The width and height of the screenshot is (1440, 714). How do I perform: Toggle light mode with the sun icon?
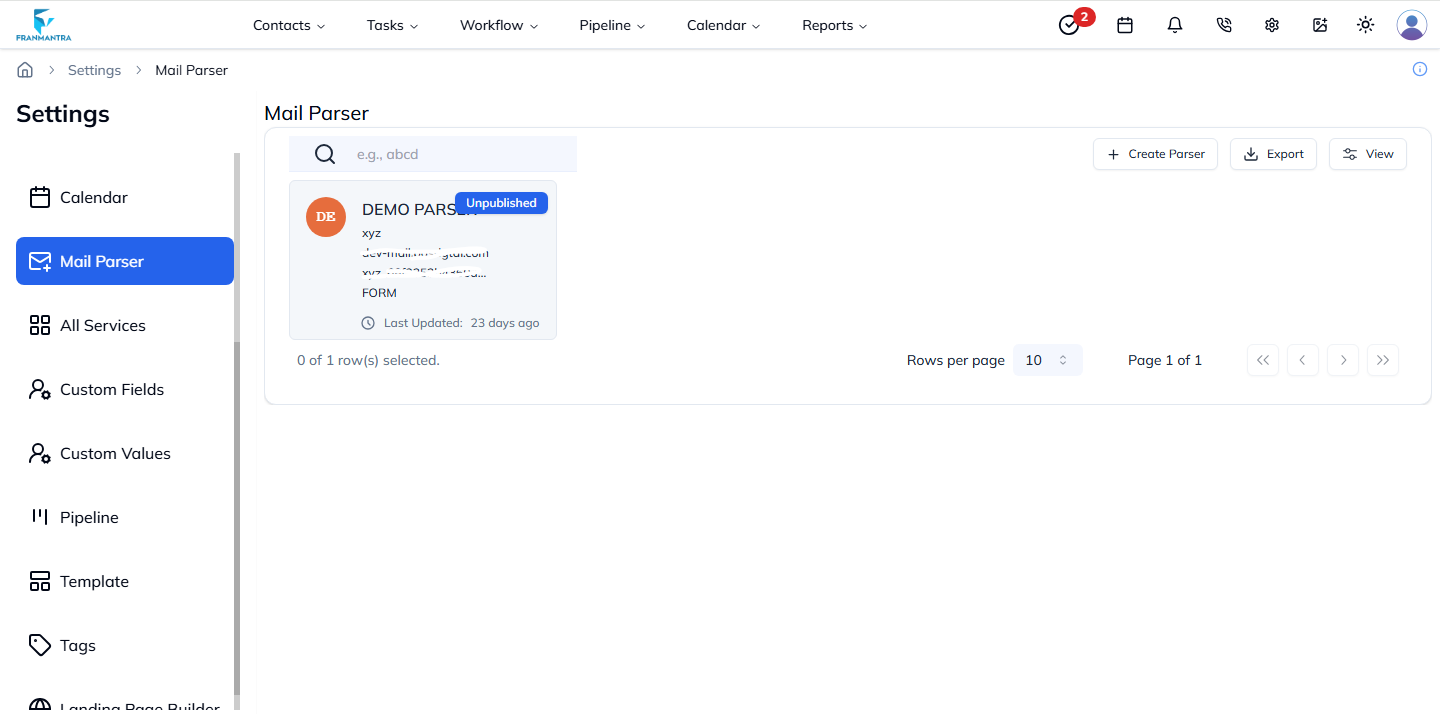pos(1365,25)
